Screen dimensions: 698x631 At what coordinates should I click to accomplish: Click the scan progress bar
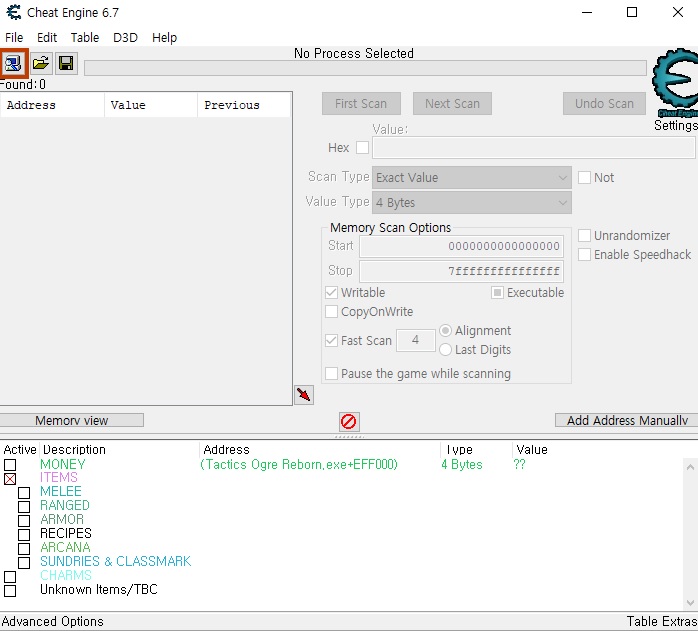(365, 68)
